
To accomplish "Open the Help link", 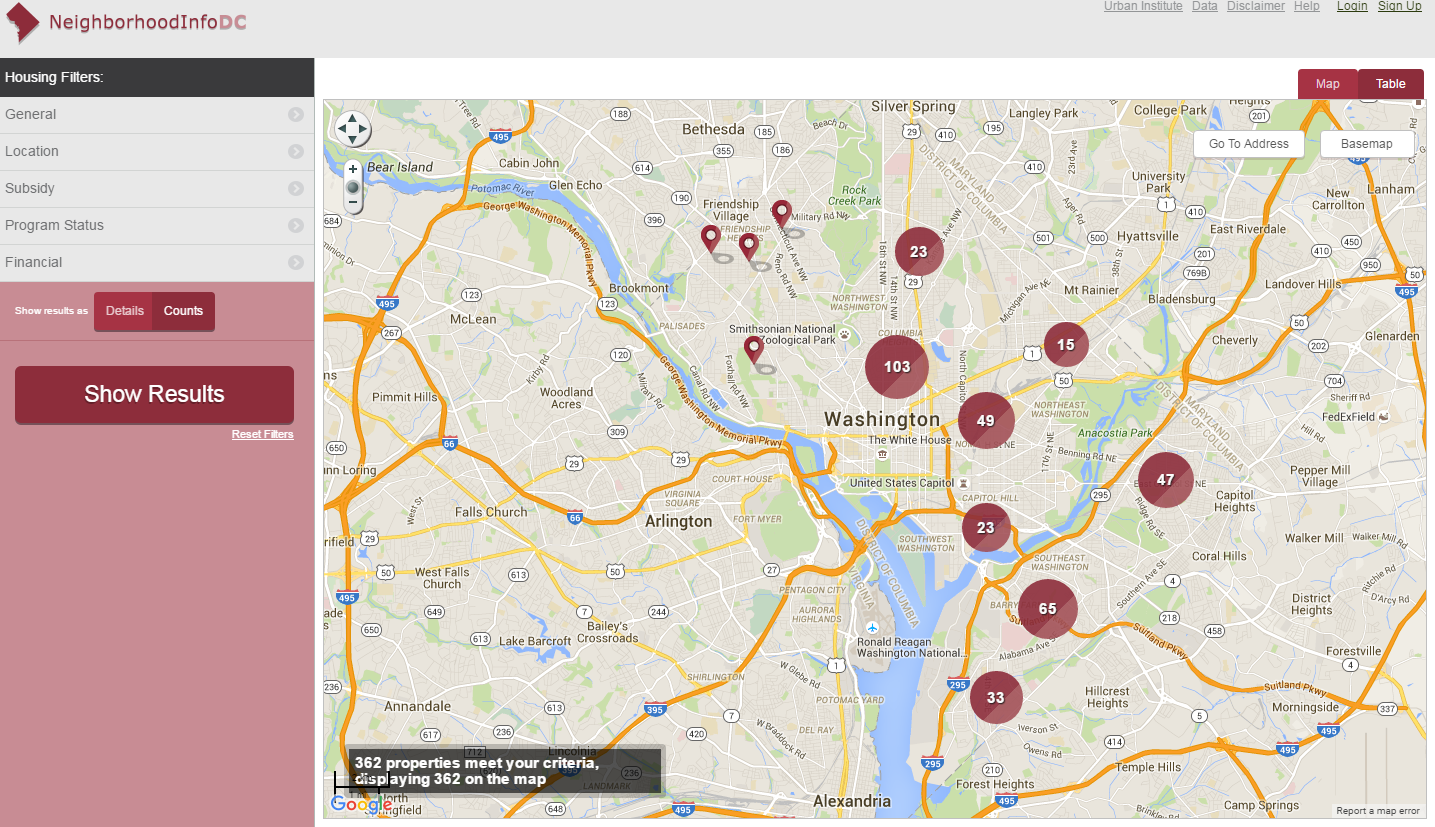I will tap(1307, 6).
